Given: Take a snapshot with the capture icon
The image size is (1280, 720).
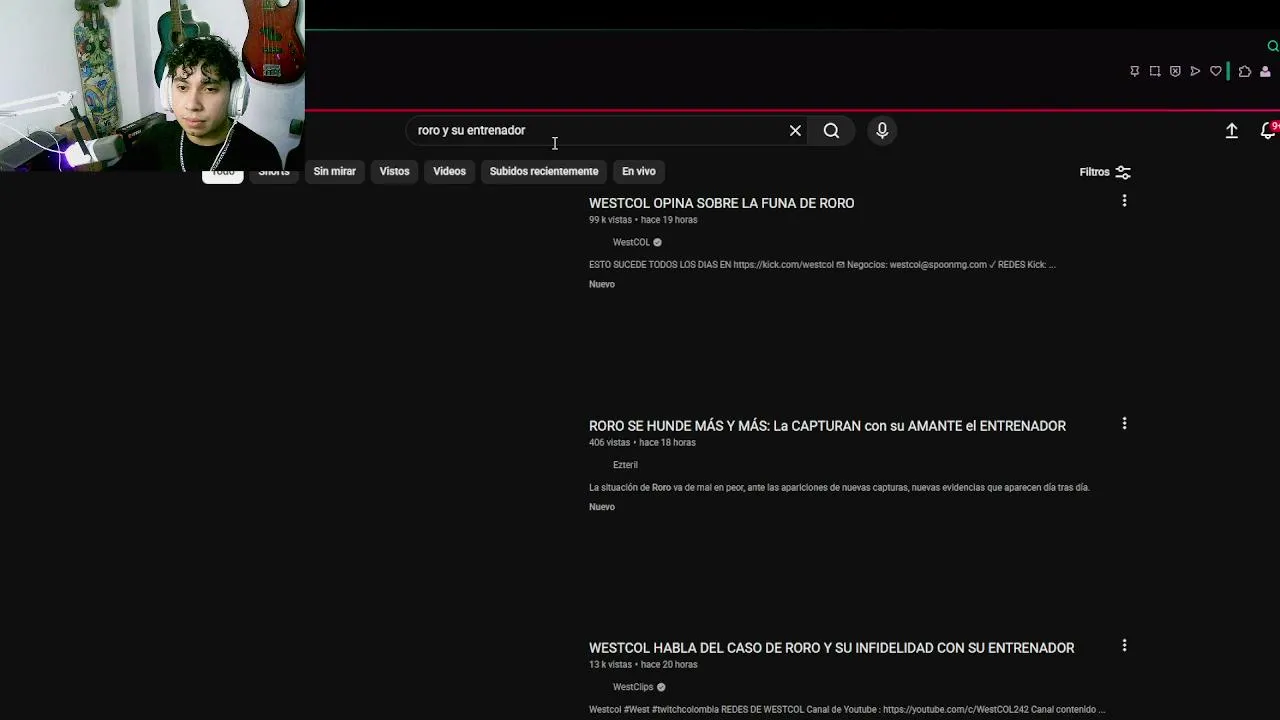Looking at the screenshot, I should coord(1155,72).
